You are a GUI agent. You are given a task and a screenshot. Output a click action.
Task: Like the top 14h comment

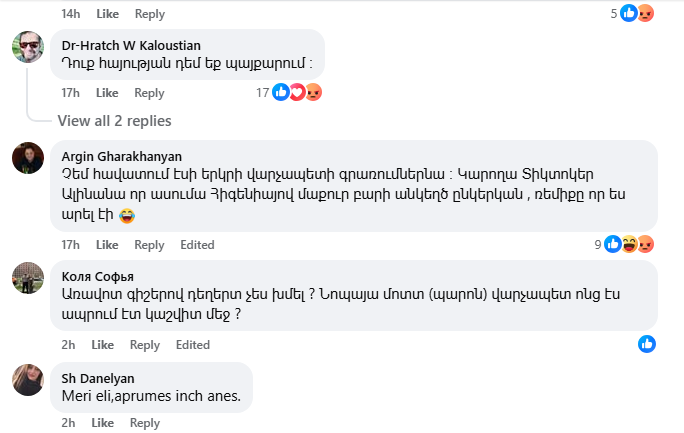[x=107, y=14]
